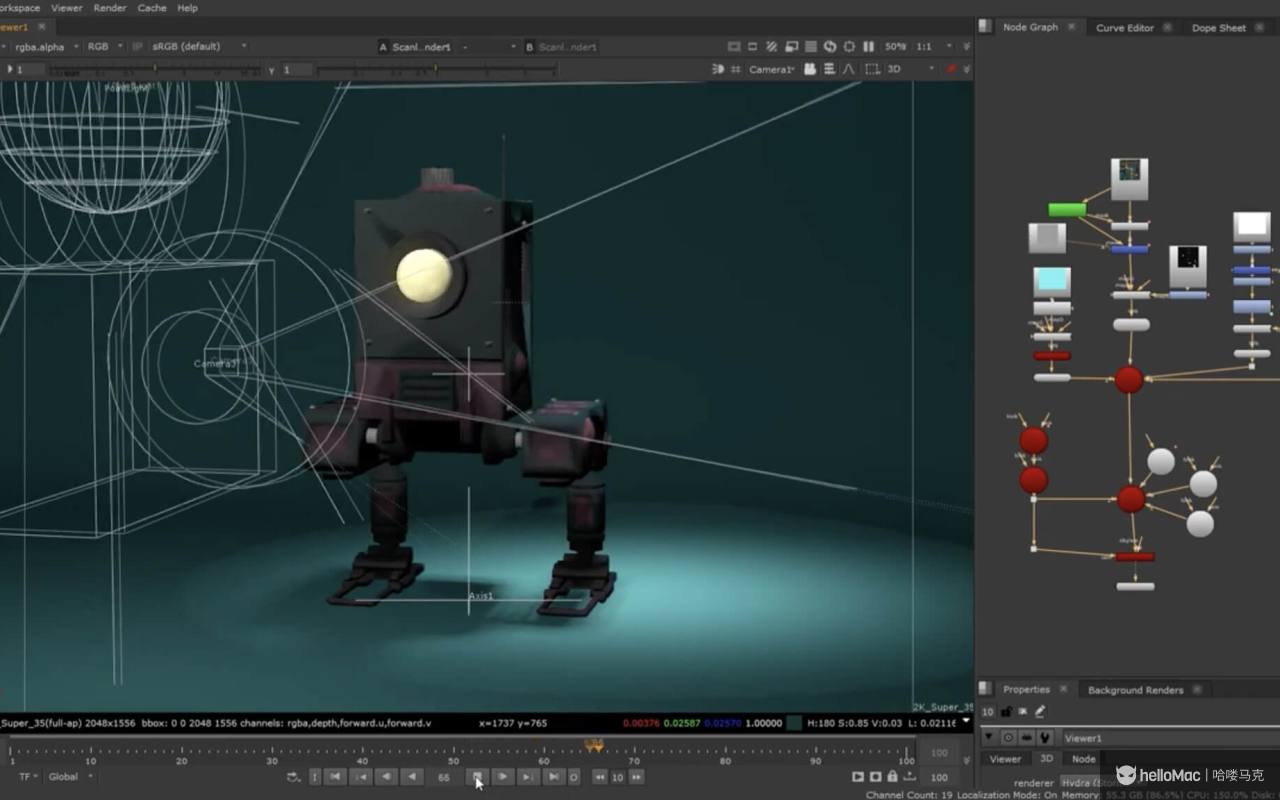
Task: Open the TF timeline display dropdown
Action: 28,776
